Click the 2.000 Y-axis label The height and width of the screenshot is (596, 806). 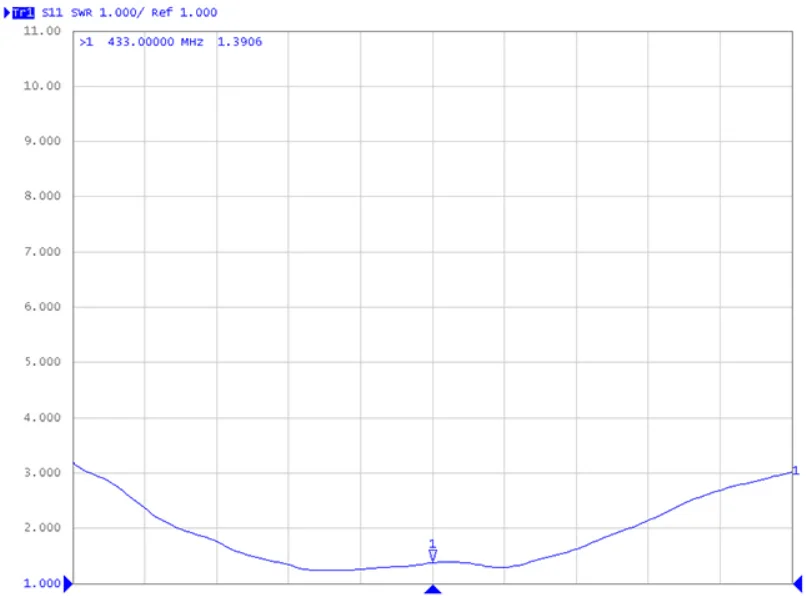pos(42,527)
